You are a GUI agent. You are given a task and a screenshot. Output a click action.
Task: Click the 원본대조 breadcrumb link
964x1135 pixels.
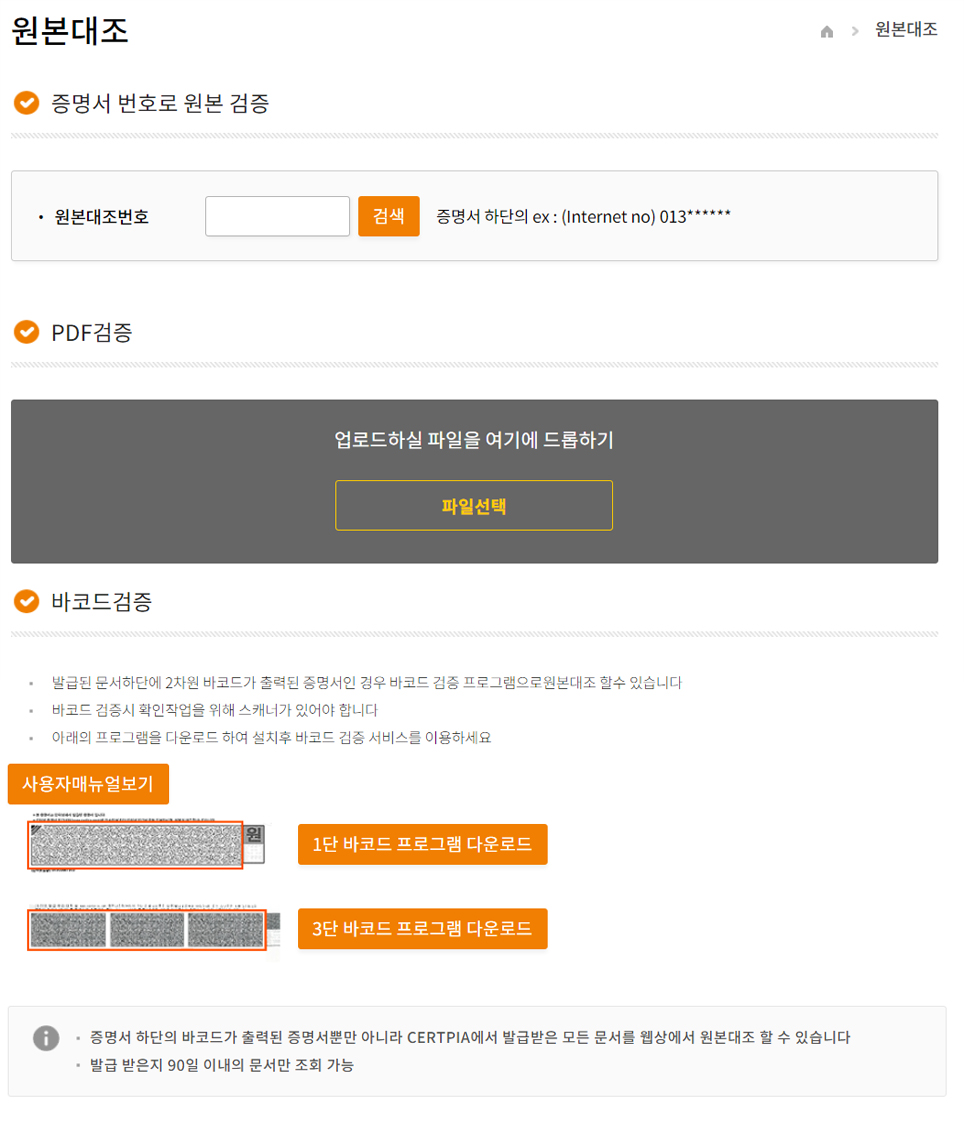coord(906,30)
